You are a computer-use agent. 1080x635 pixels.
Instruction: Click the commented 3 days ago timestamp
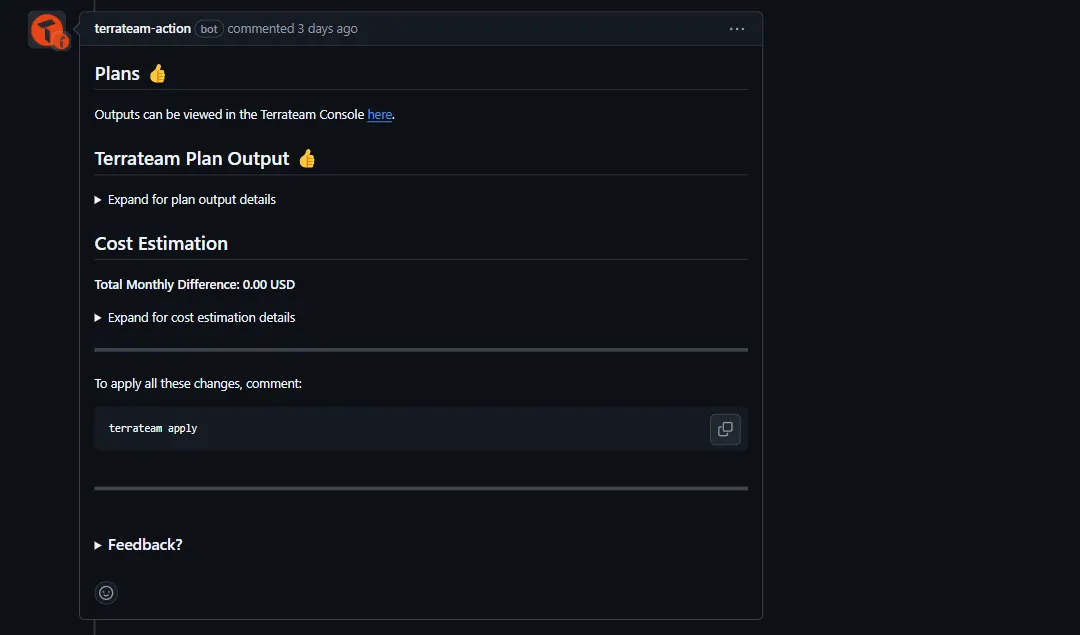[293, 29]
